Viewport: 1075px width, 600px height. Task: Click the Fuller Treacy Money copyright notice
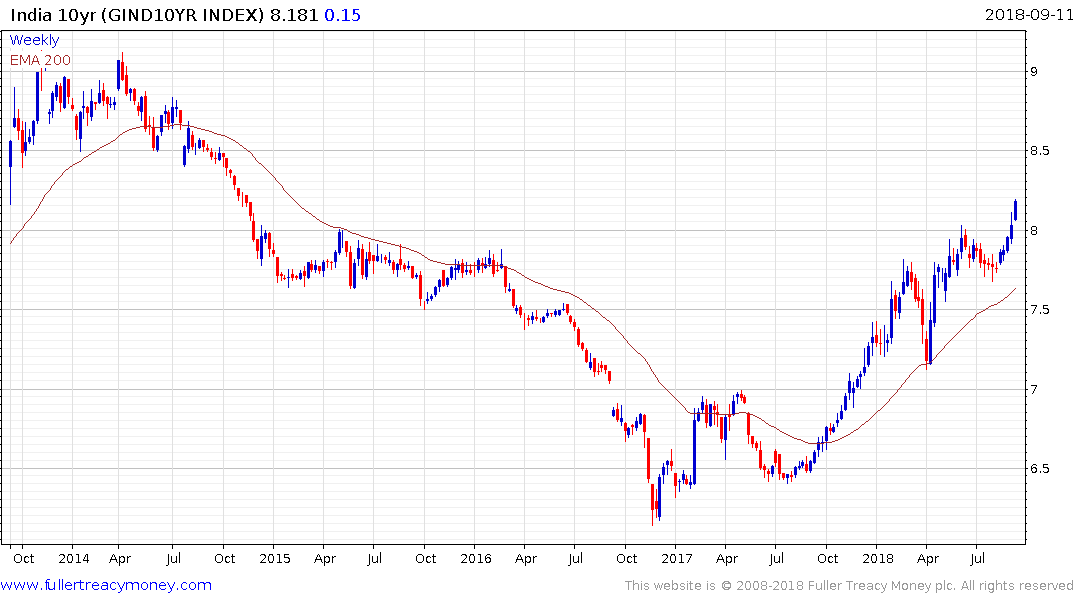point(849,586)
